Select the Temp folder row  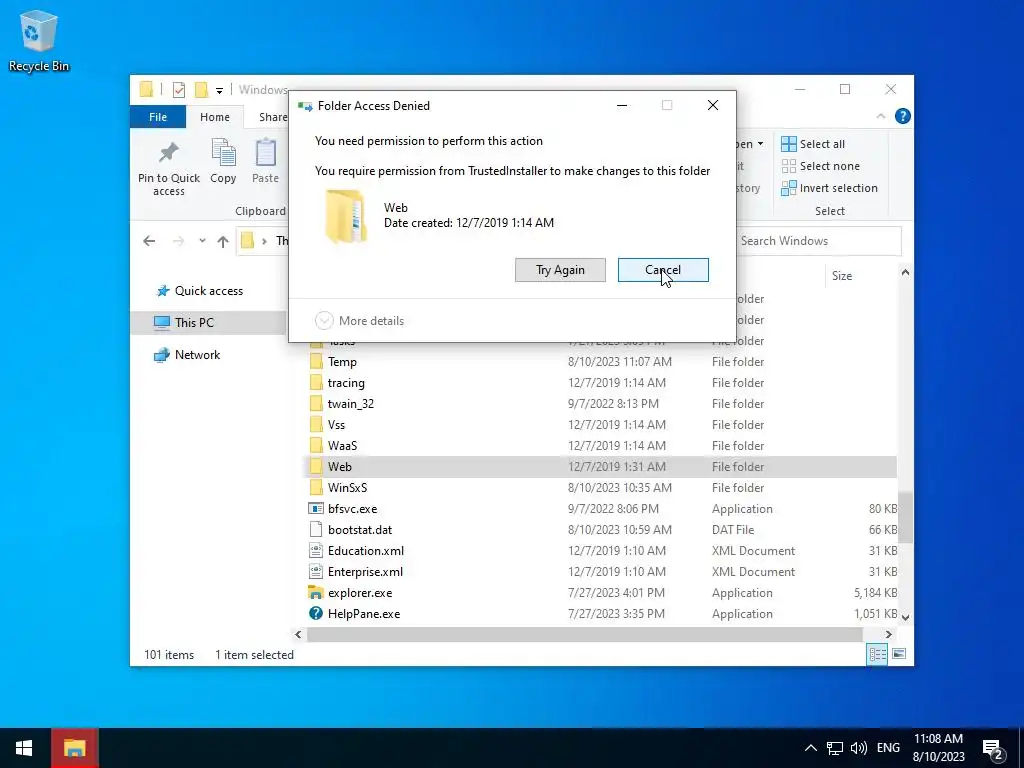pyautogui.click(x=601, y=362)
